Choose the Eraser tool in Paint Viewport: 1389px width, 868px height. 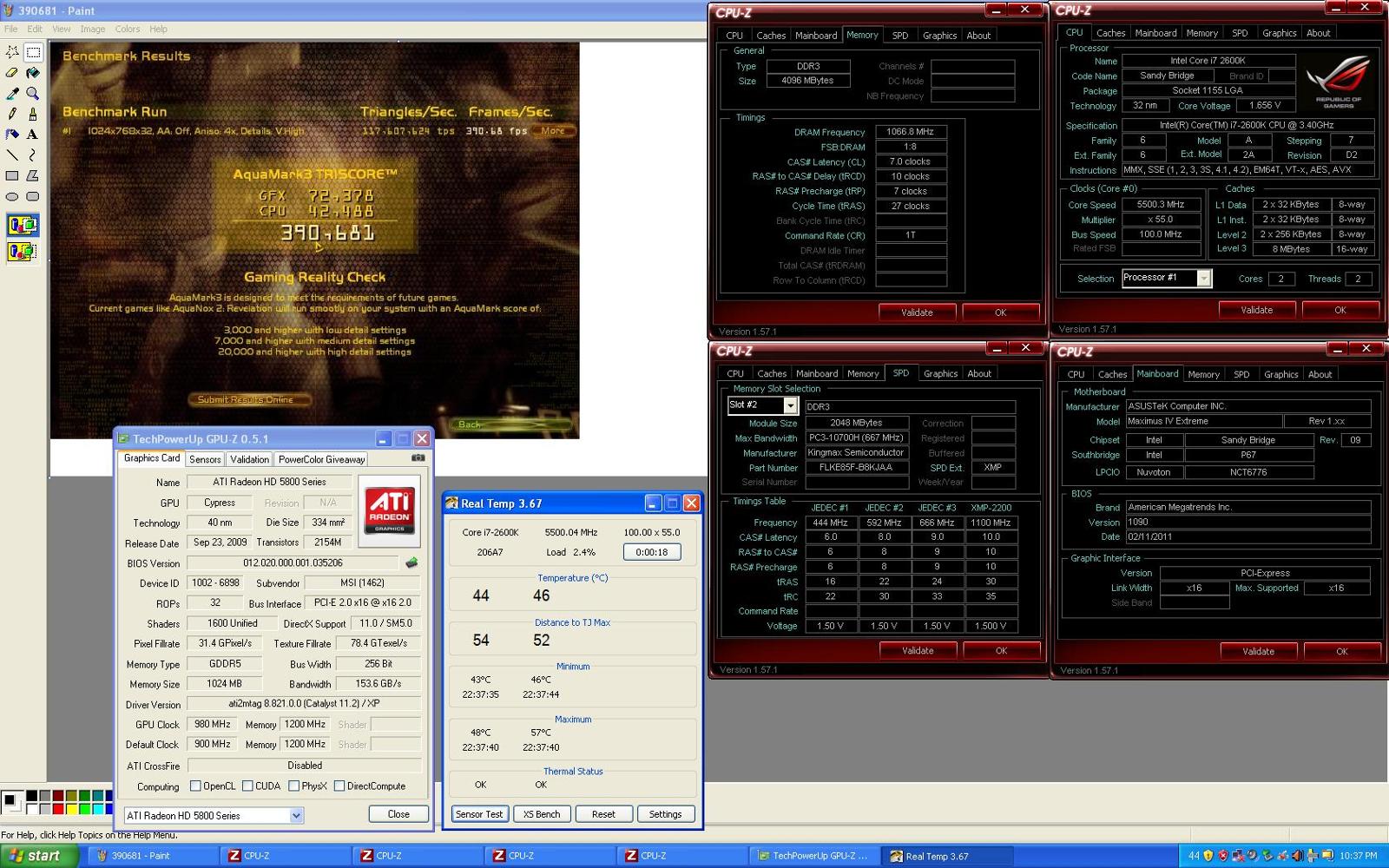[12, 73]
